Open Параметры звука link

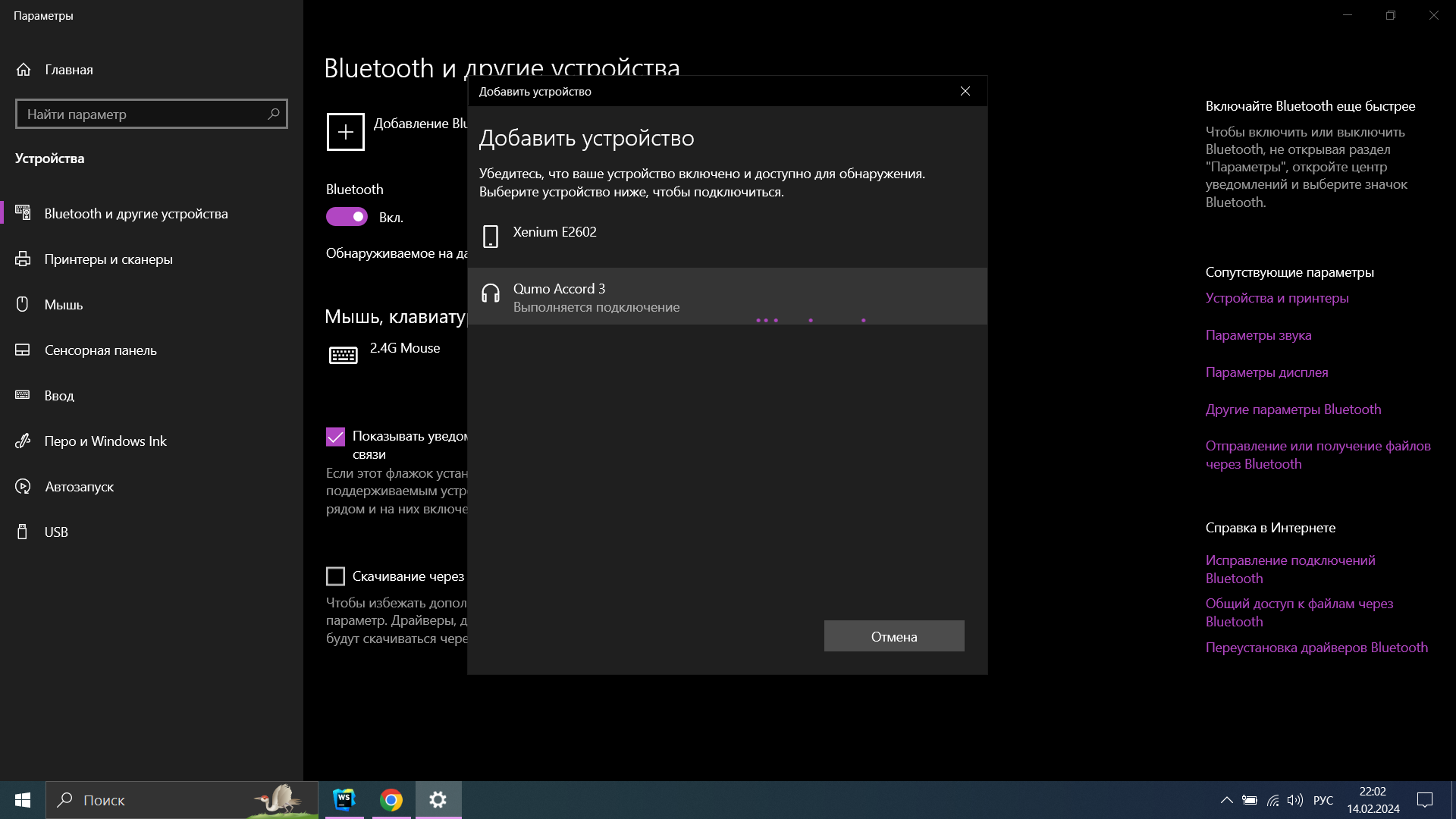coord(1259,335)
